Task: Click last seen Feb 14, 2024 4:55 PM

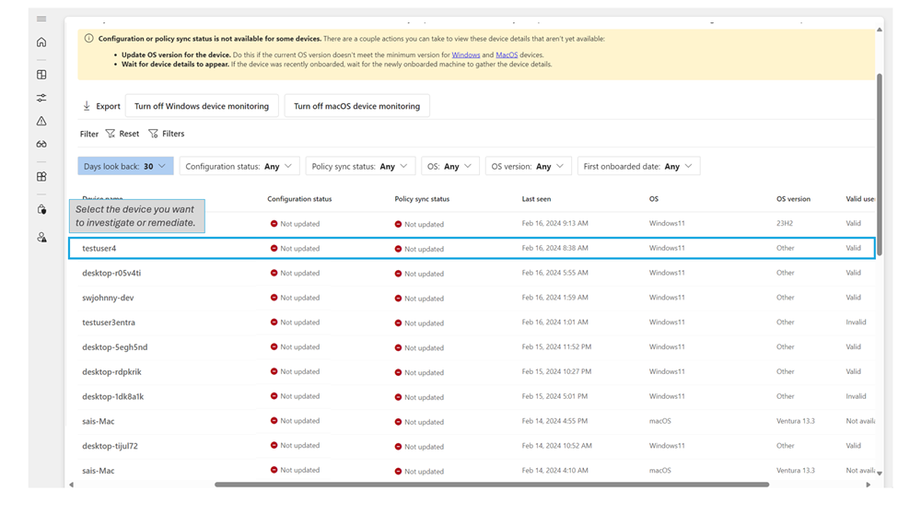Action: point(554,421)
